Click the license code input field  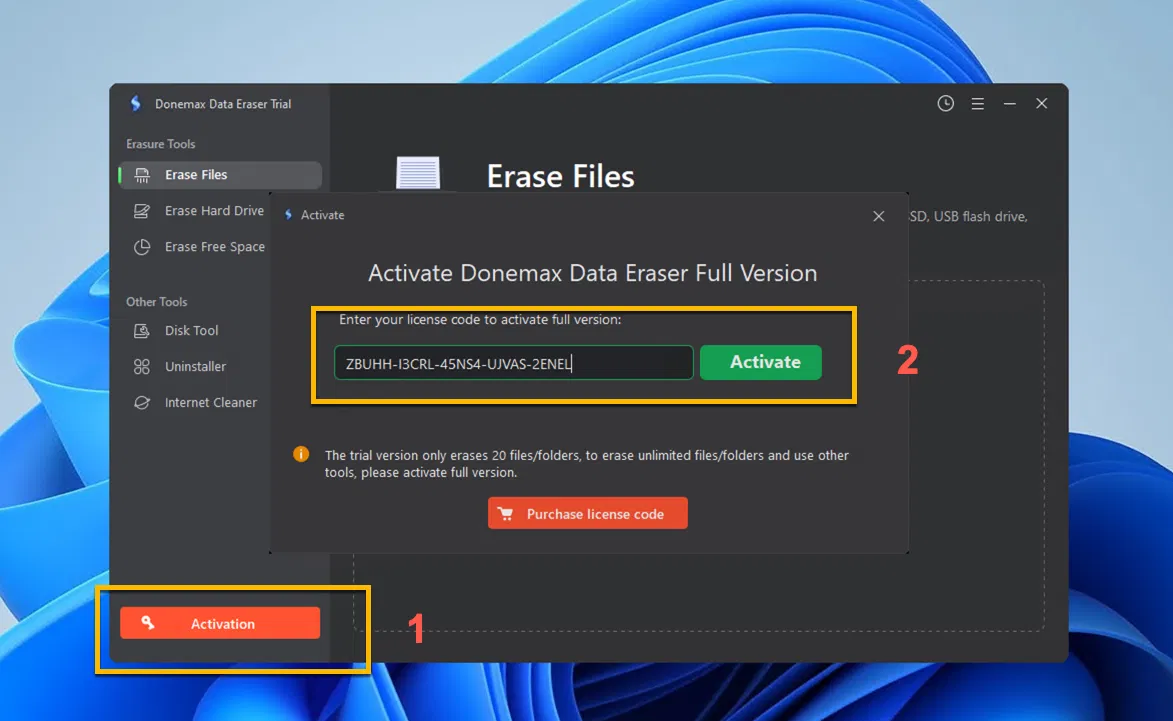[512, 362]
